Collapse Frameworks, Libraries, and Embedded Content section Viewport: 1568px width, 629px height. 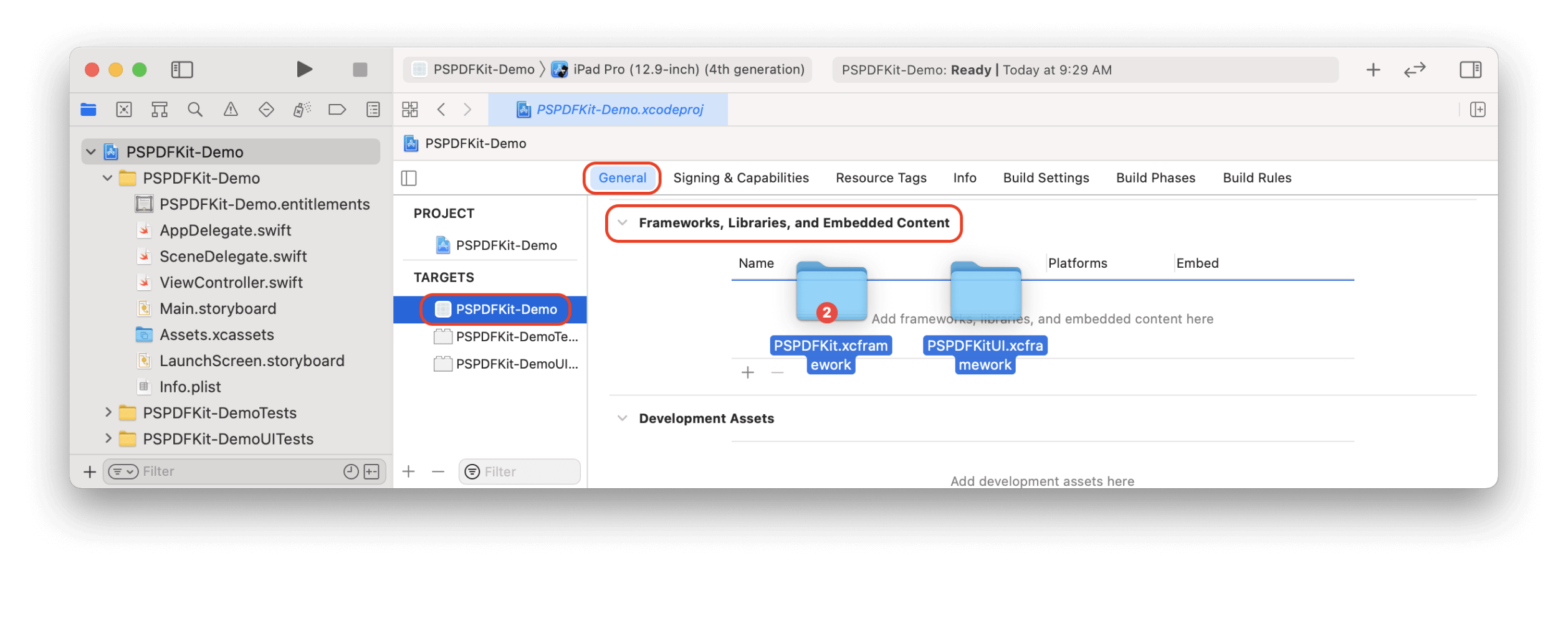[622, 222]
